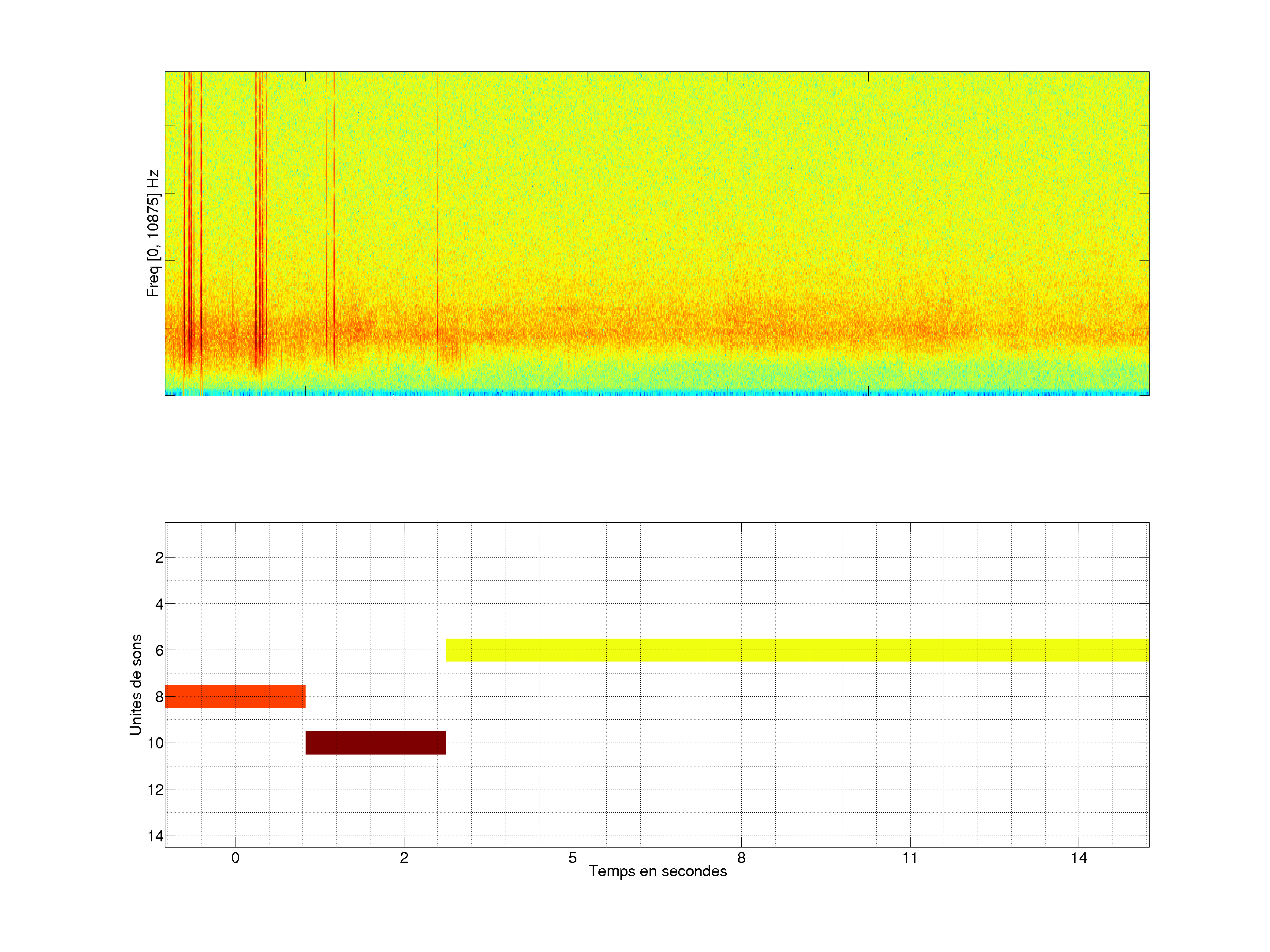Click the y-axis tick label 6

coord(159,651)
